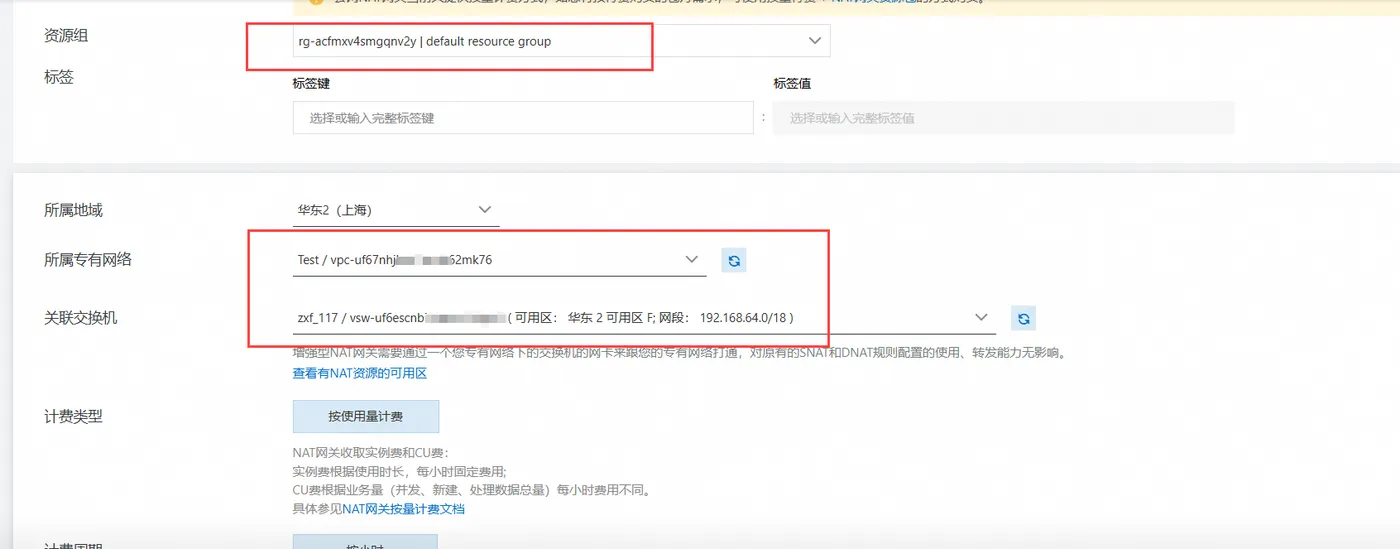Click the 标签键 column heading
The height and width of the screenshot is (549, 1400).
[x=311, y=84]
